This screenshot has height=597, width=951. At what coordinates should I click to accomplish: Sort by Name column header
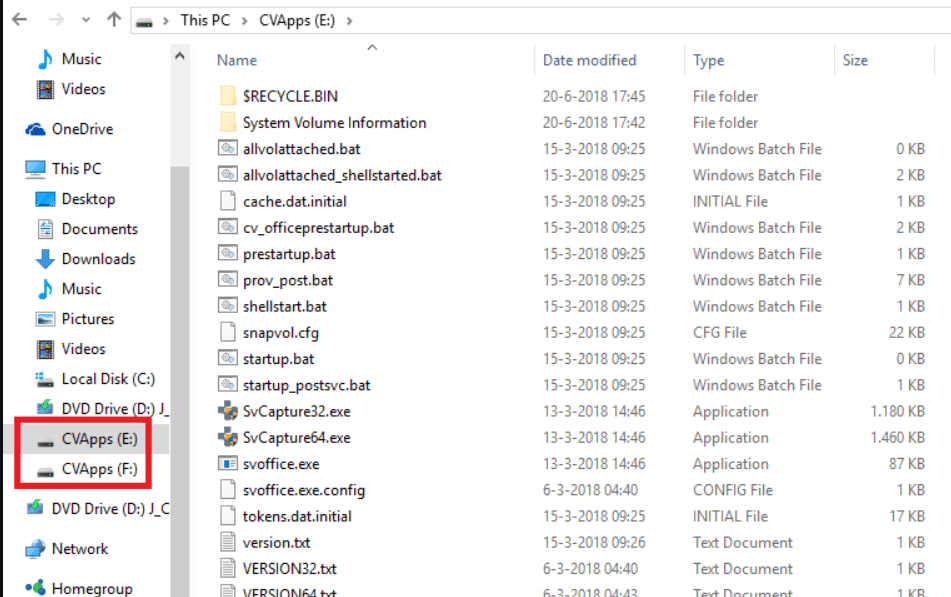click(237, 60)
